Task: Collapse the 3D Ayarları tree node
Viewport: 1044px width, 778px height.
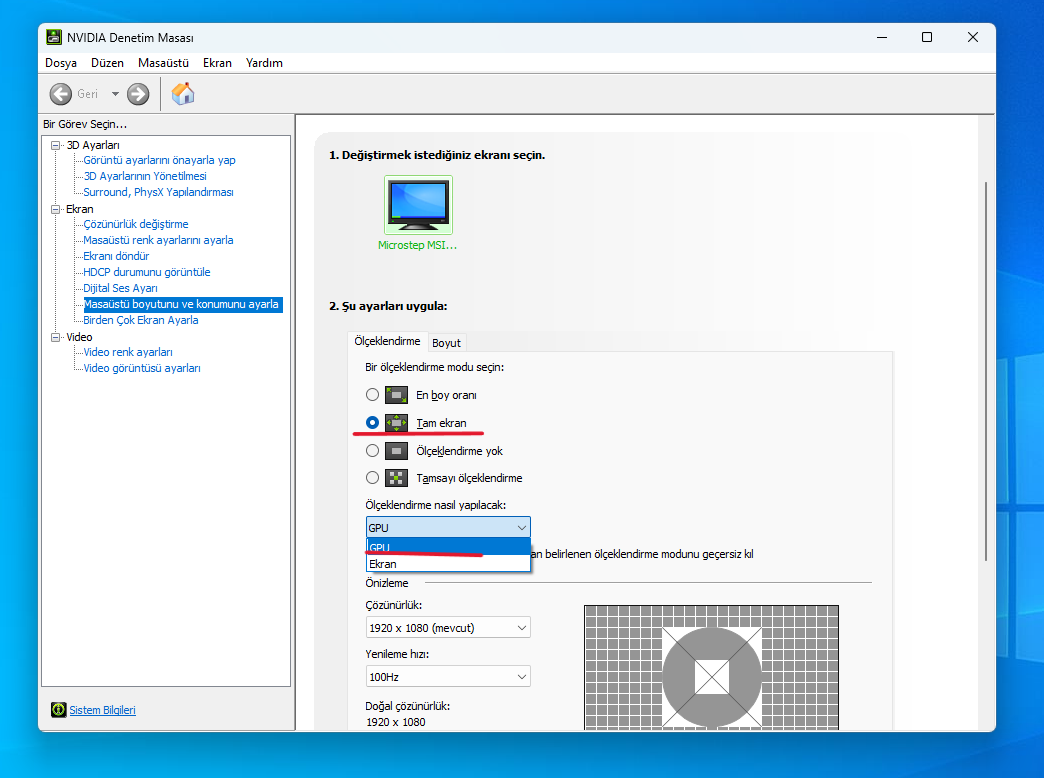Action: [56, 145]
